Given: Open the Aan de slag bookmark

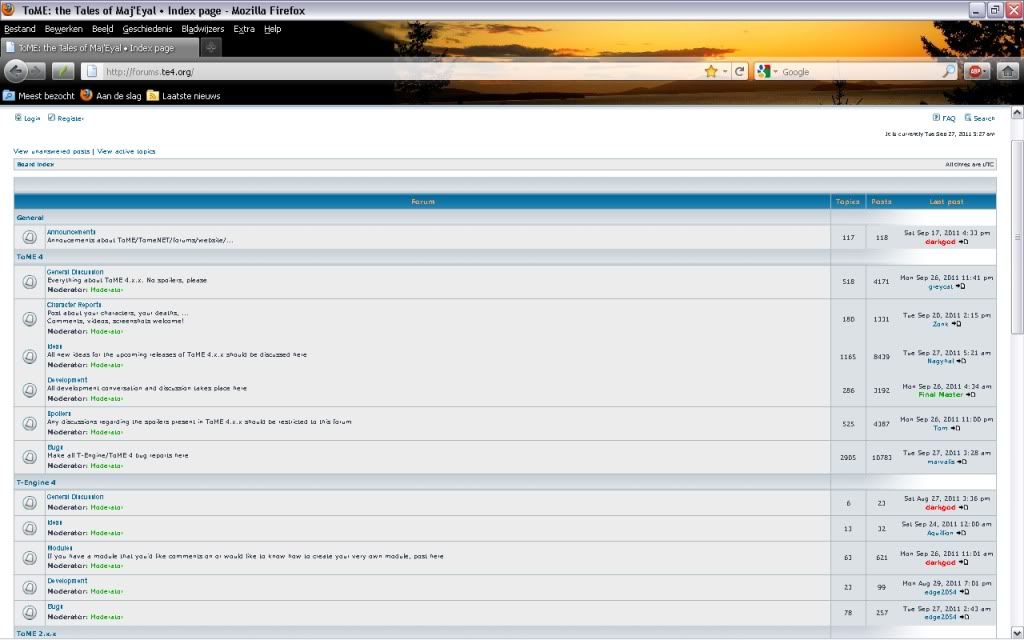Looking at the screenshot, I should tap(111, 95).
